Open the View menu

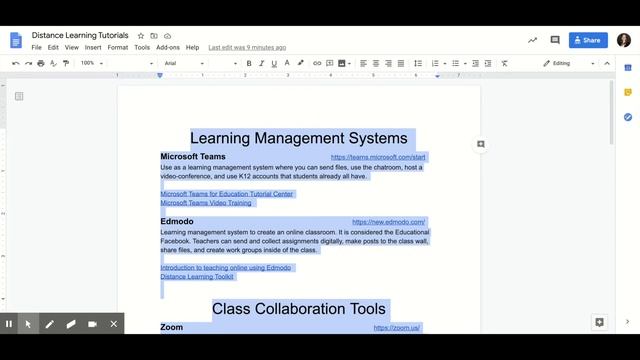pyautogui.click(x=71, y=47)
